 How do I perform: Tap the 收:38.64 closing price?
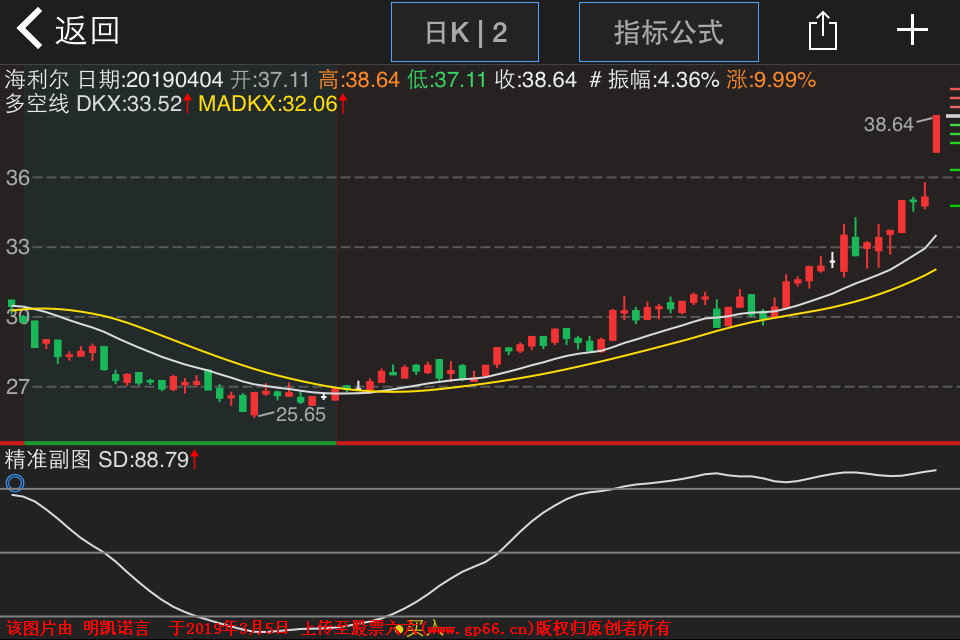[536, 80]
